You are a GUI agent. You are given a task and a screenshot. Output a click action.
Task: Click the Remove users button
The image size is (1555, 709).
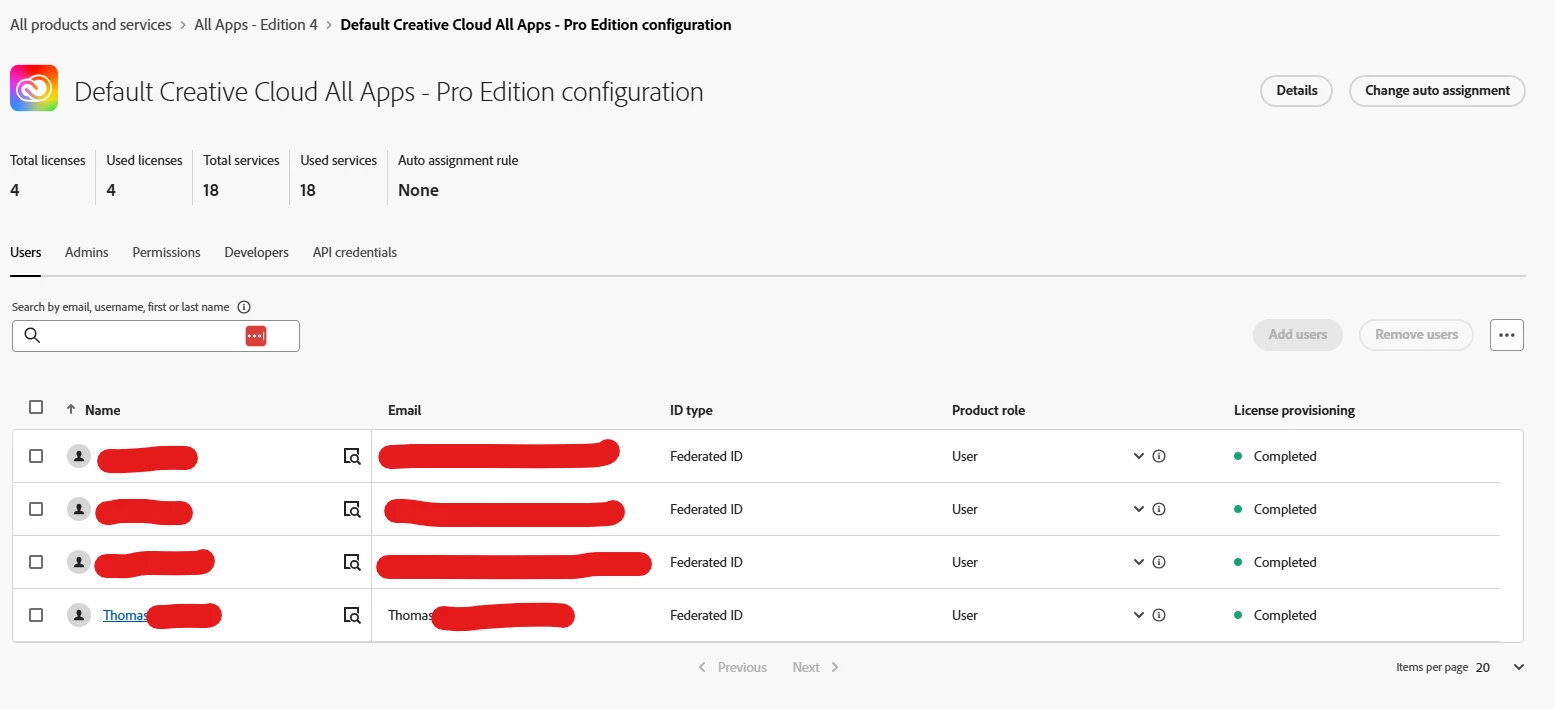point(1416,335)
